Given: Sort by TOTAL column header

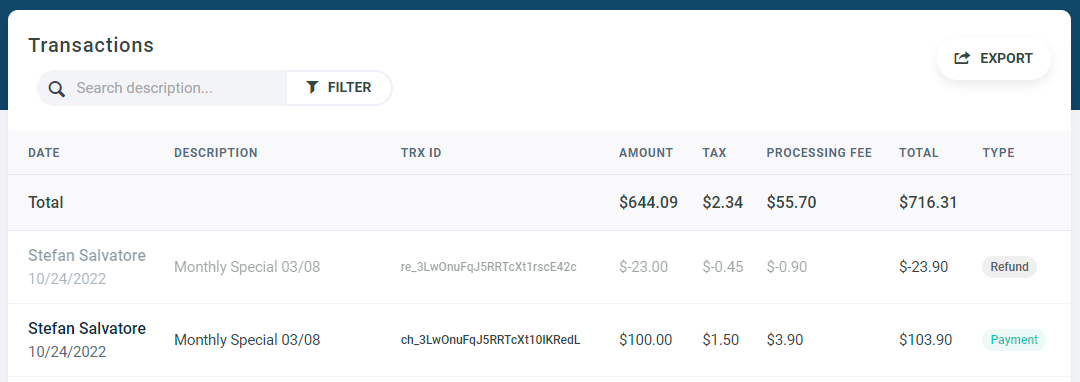Looking at the screenshot, I should 919,153.
